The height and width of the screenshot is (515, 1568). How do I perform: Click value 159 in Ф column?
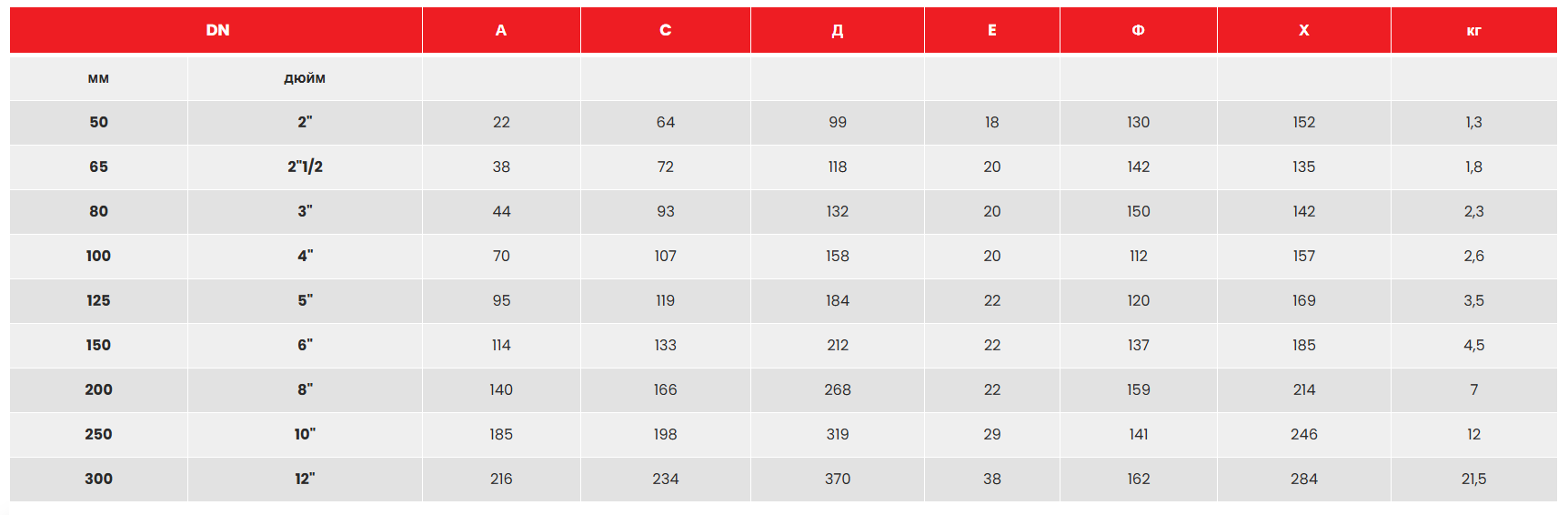(1138, 389)
